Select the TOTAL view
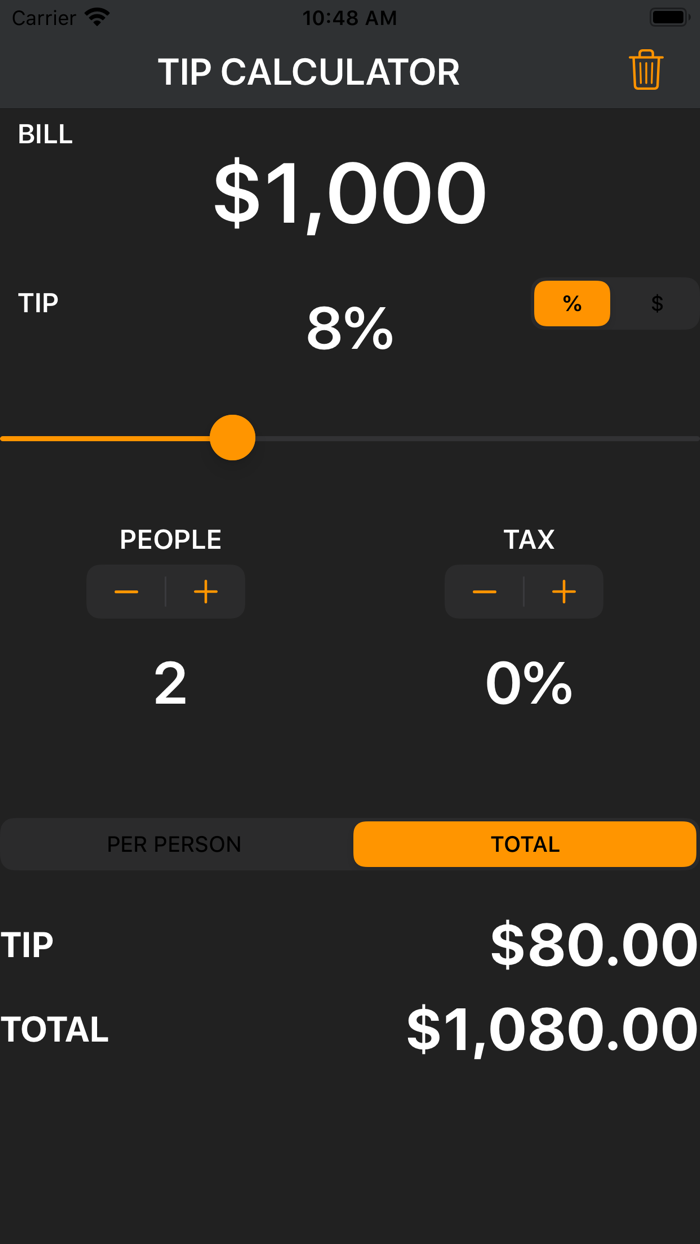Image resolution: width=700 pixels, height=1244 pixels. 524,844
